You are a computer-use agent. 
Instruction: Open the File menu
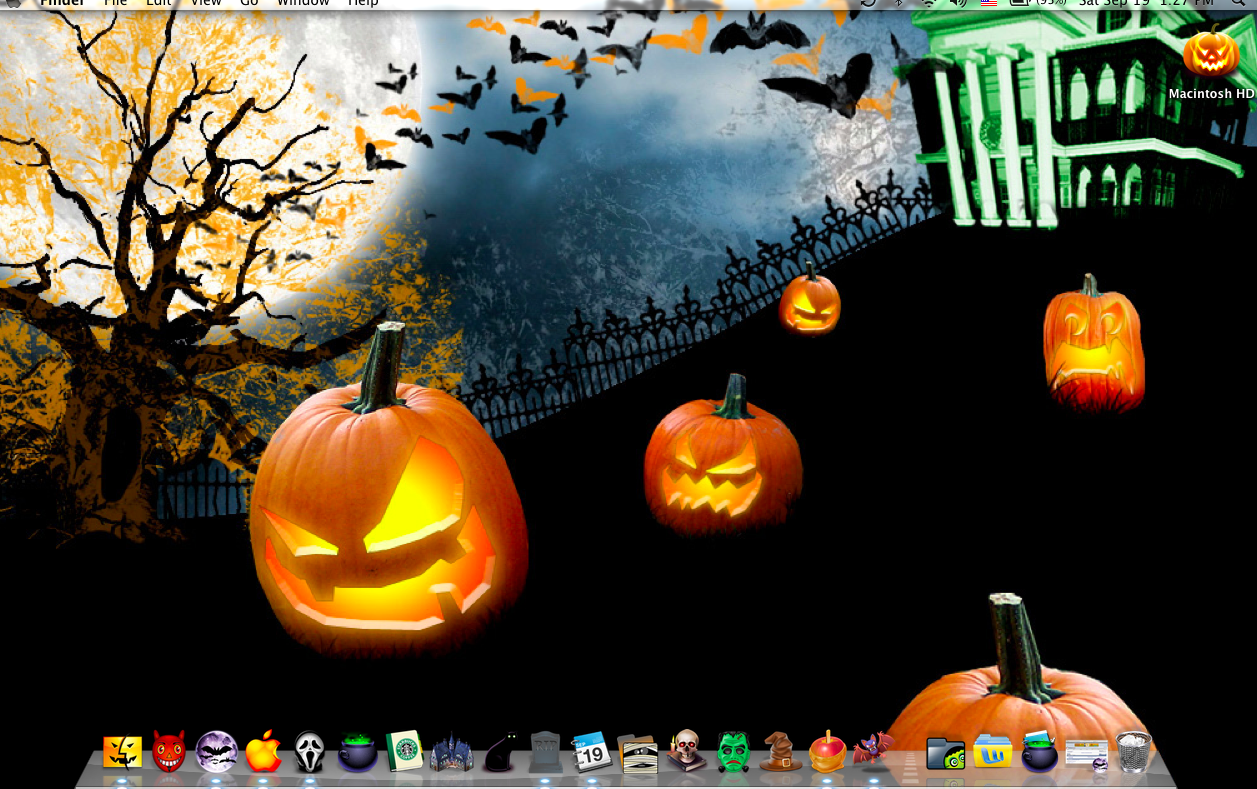[116, 3]
